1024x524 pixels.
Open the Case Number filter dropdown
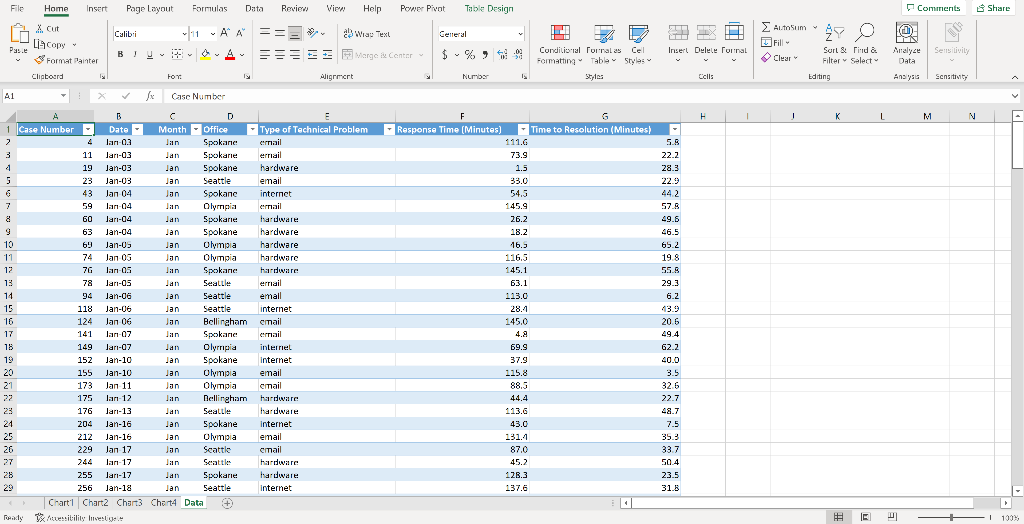tap(88, 129)
